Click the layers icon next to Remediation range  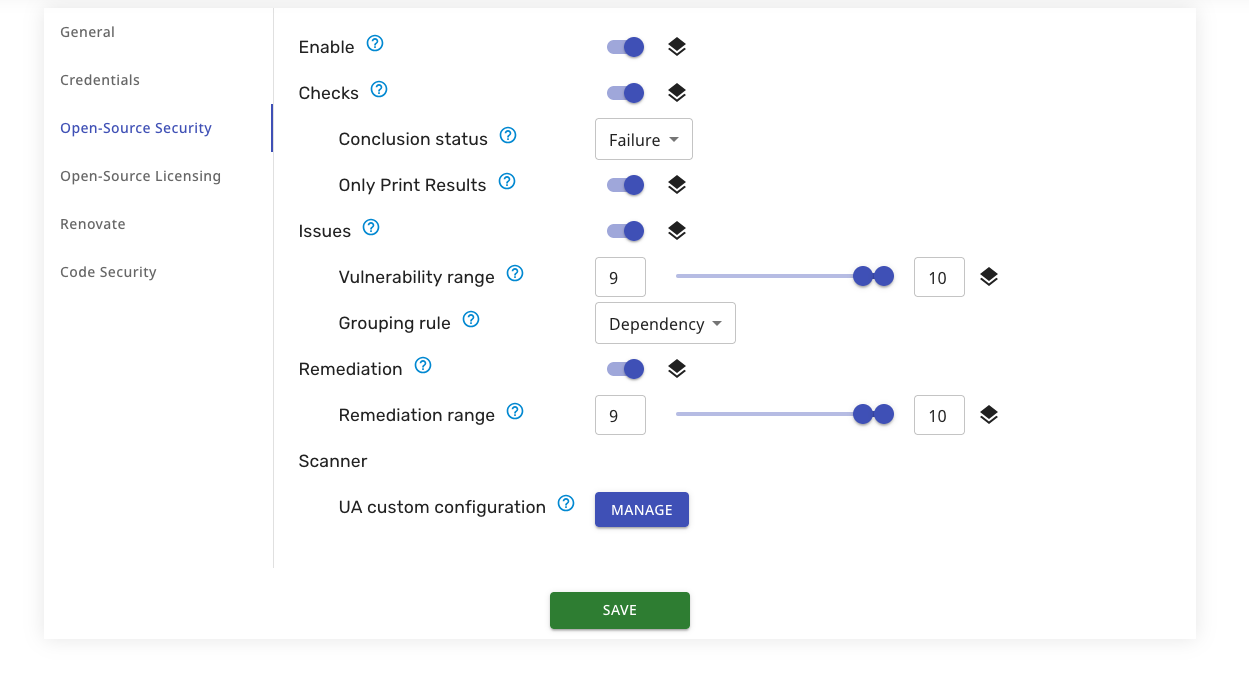(x=989, y=415)
